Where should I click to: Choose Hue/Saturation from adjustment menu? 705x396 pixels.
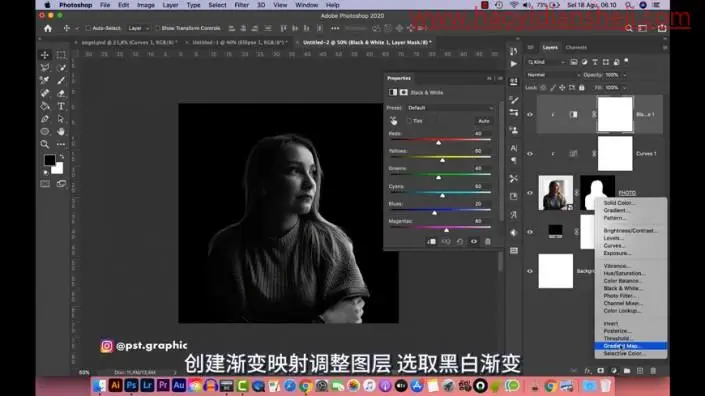tap(630, 273)
